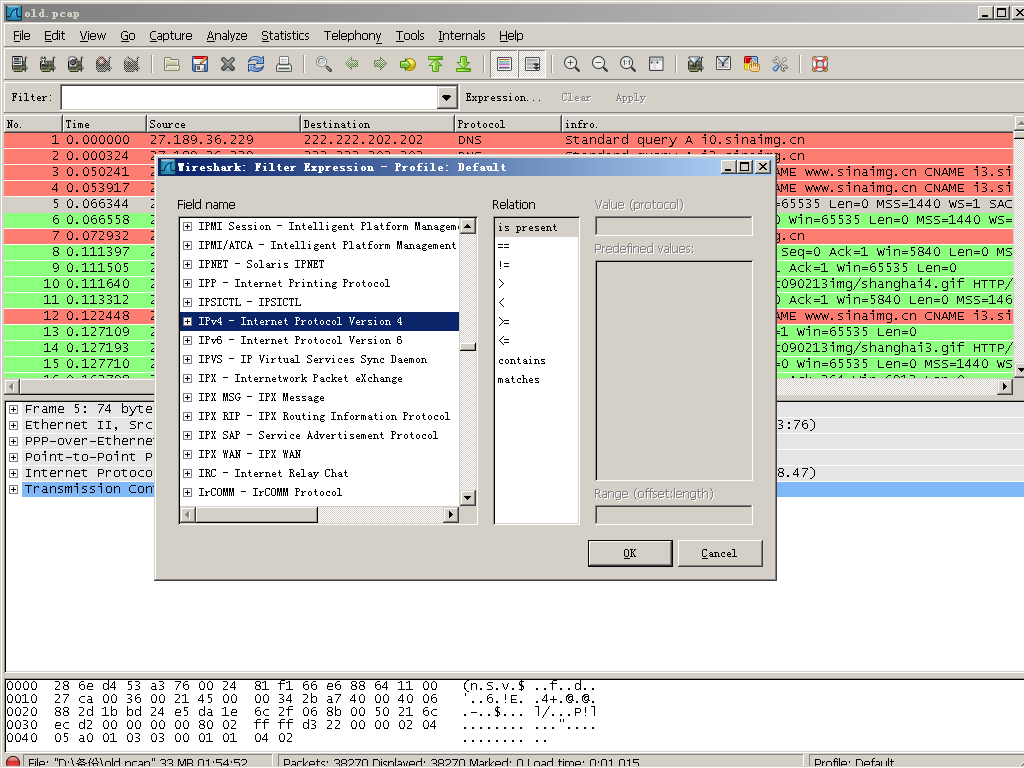This screenshot has width=1024, height=768.
Task: Click the resize all columns icon
Action: pos(656,64)
